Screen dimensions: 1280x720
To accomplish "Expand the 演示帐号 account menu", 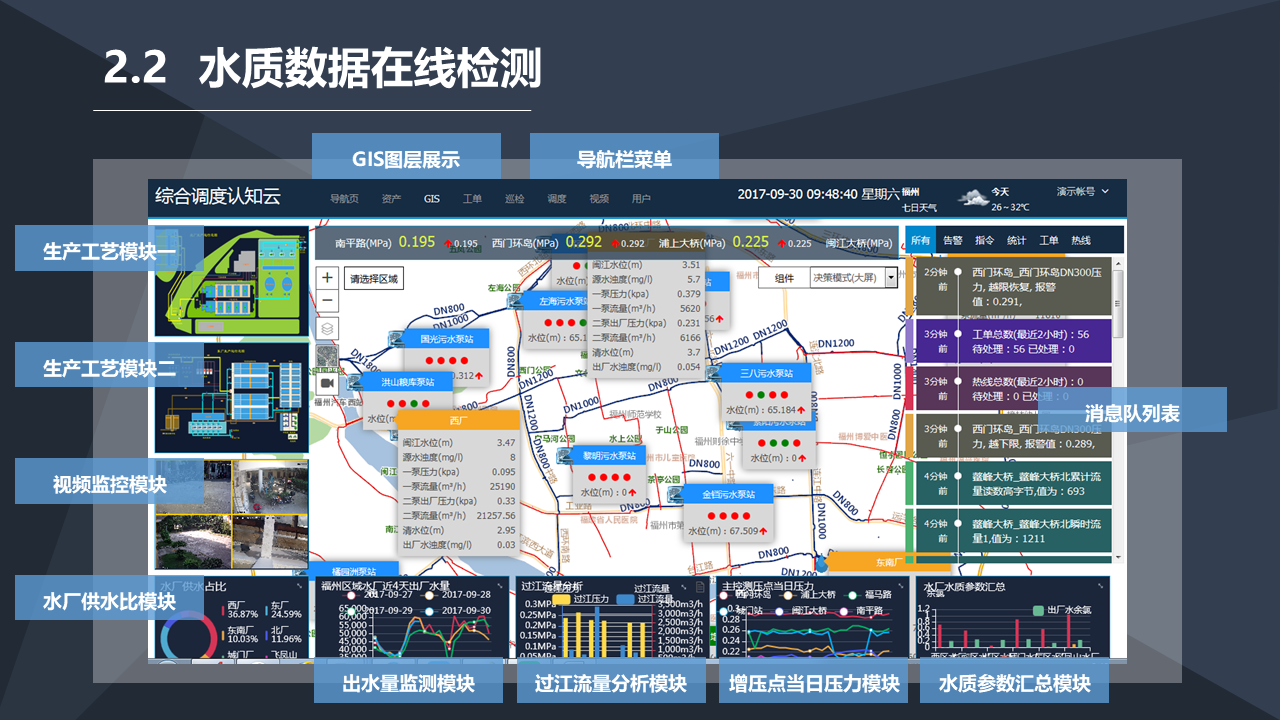I will click(x=1083, y=191).
